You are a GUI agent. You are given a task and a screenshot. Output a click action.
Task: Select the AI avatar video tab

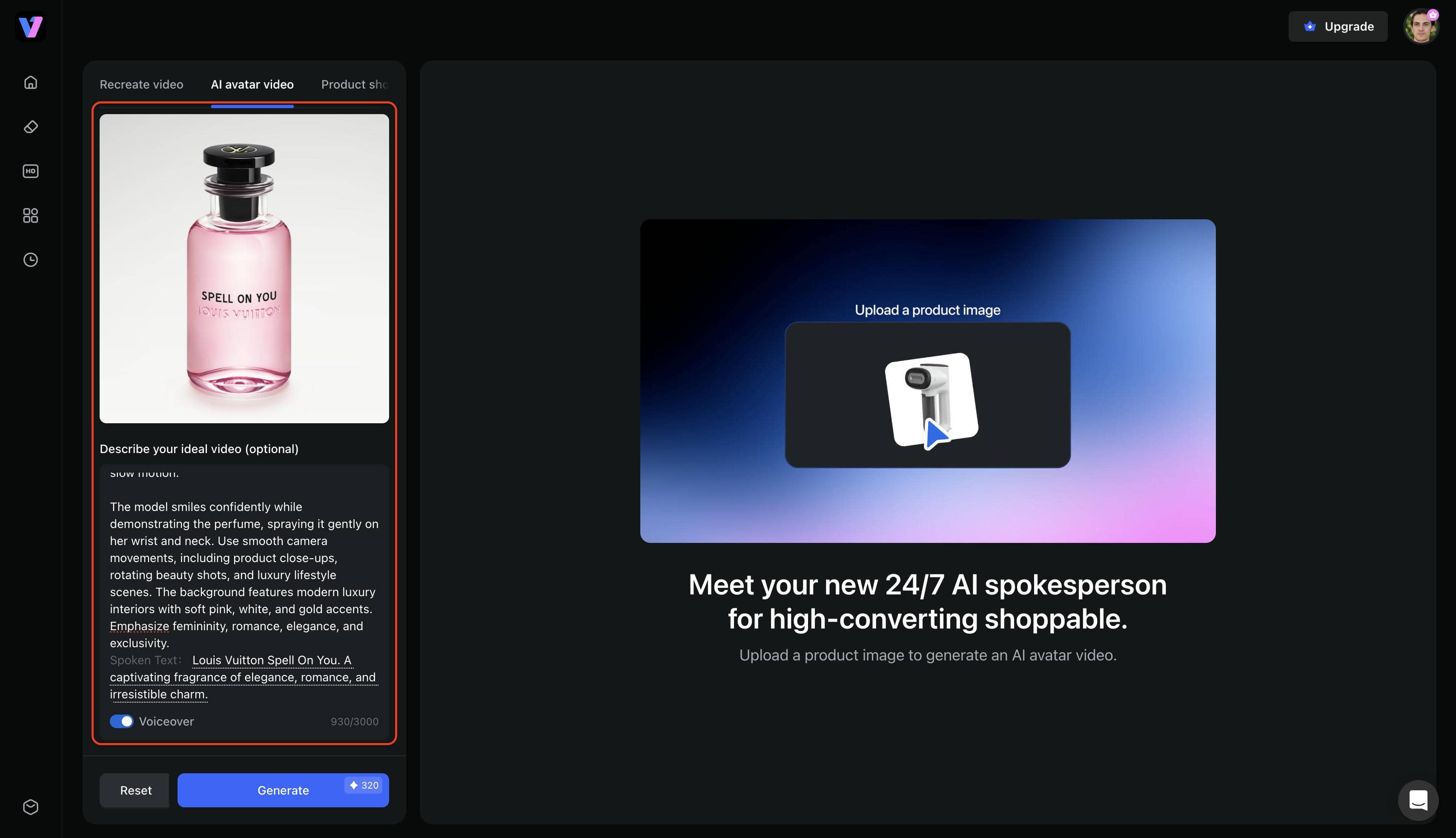pyautogui.click(x=252, y=85)
